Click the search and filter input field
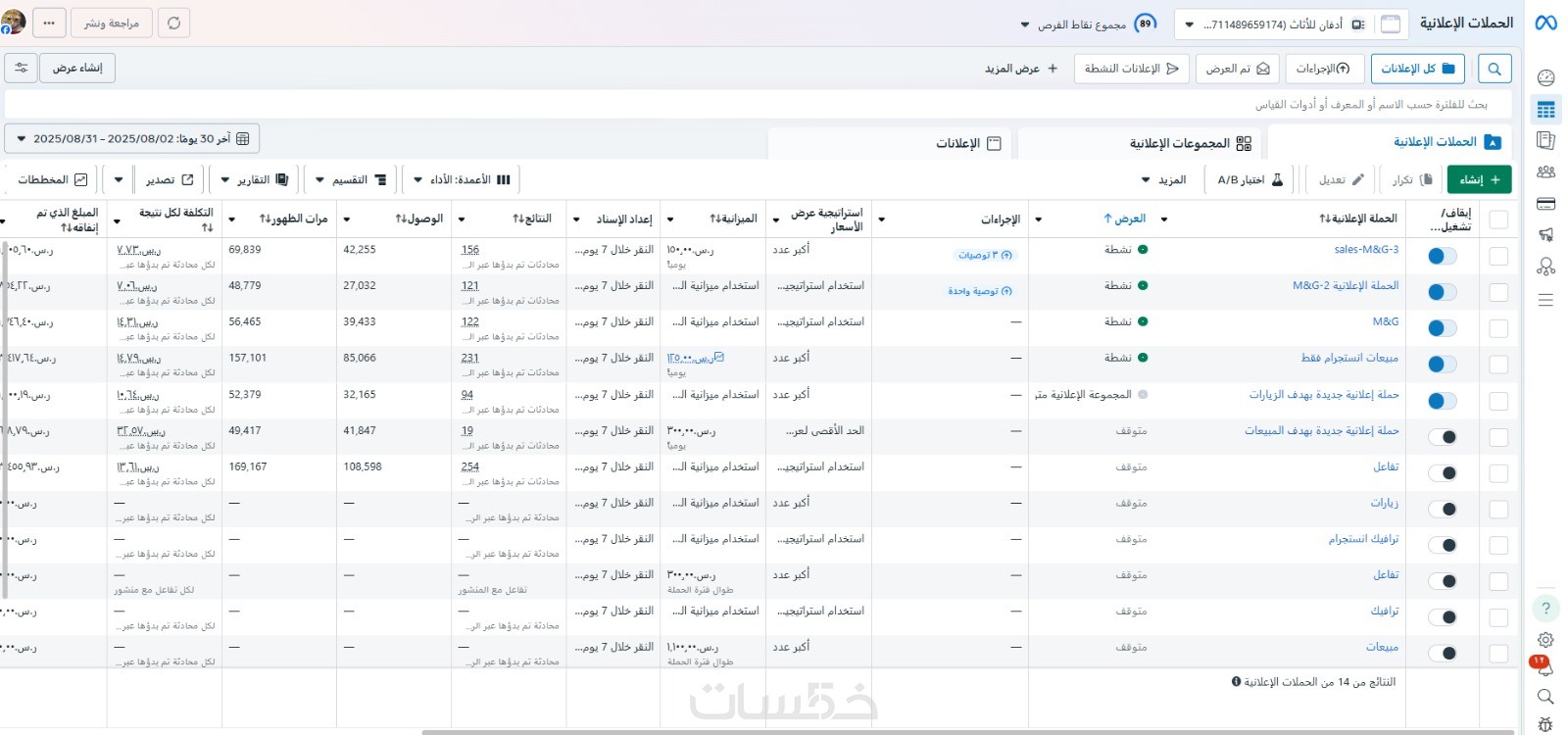Image resolution: width=1568 pixels, height=735 pixels. [759, 104]
